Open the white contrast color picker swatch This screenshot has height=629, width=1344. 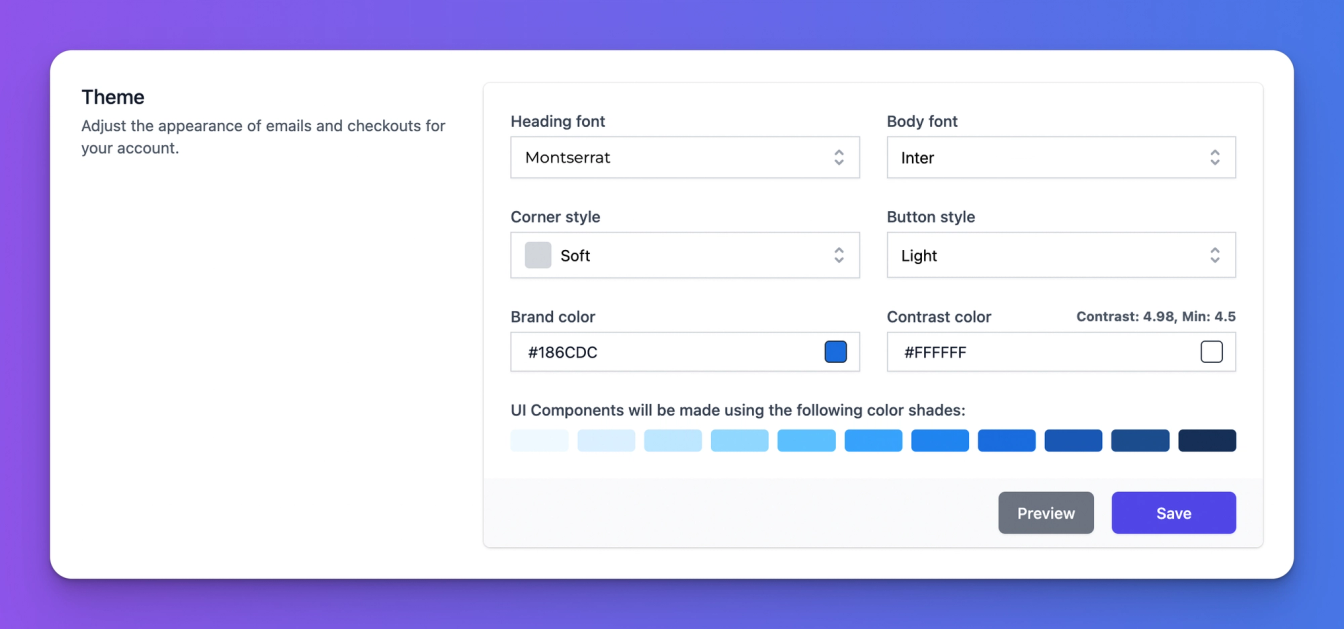pos(1212,352)
